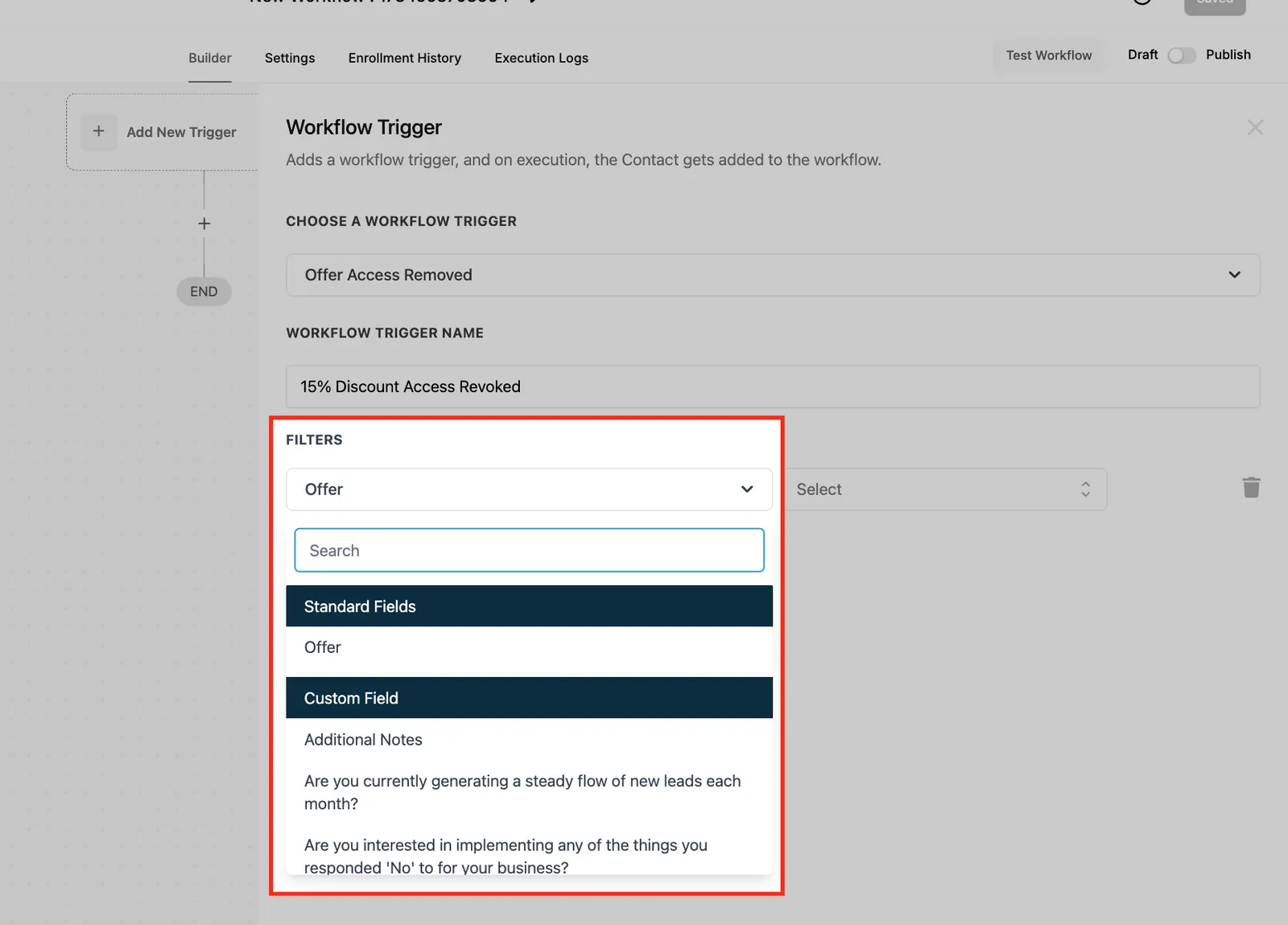Click the Custom Field group header
The image size is (1288, 925).
click(x=529, y=698)
